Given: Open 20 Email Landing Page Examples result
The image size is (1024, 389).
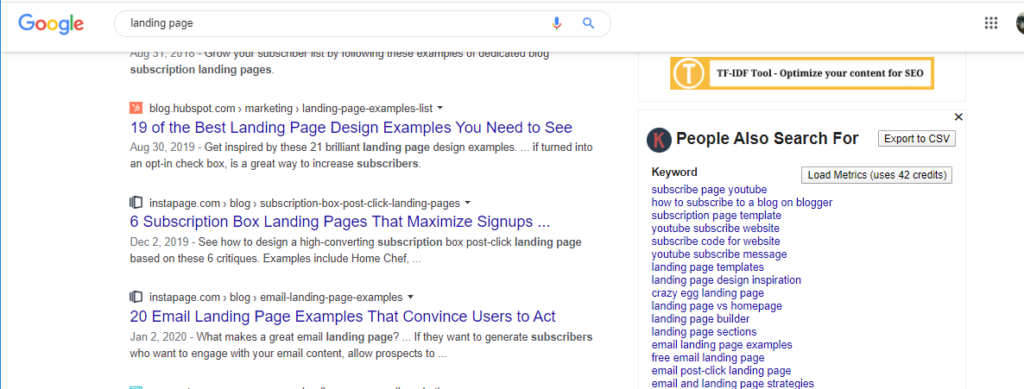Looking at the screenshot, I should 342,317.
